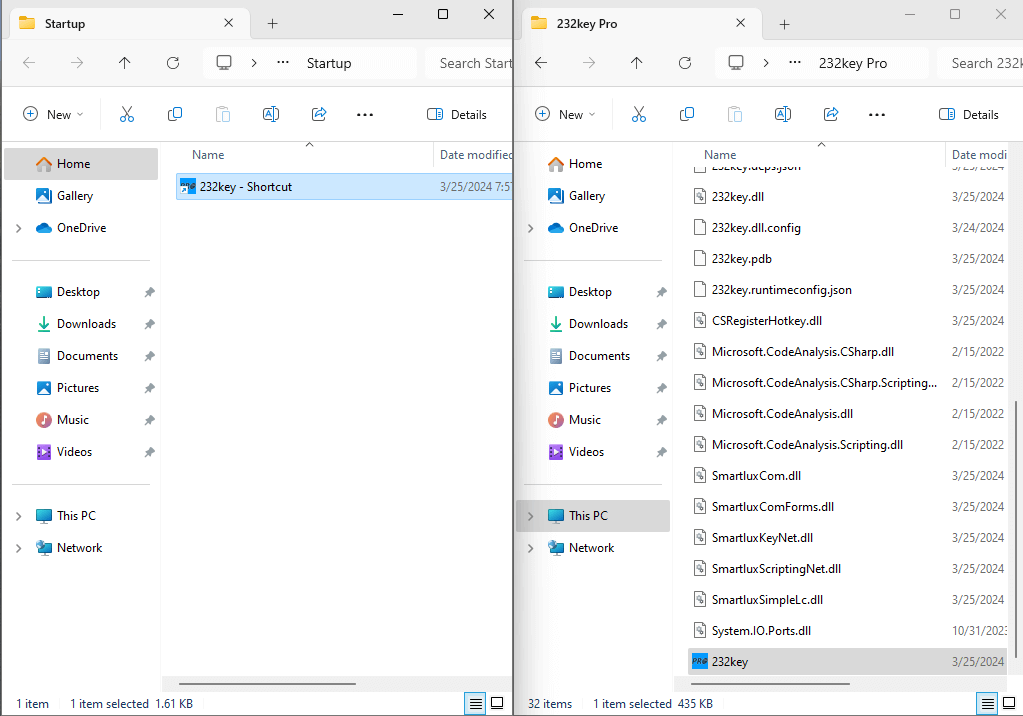Sort by Name column in Startup window

(208, 155)
